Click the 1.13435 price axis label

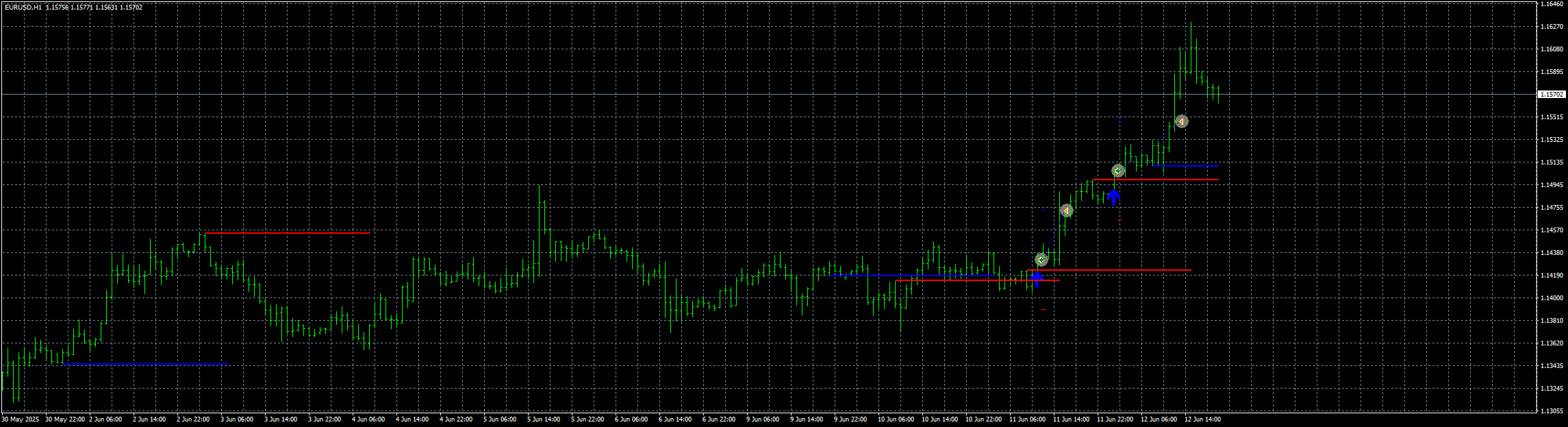click(1551, 366)
